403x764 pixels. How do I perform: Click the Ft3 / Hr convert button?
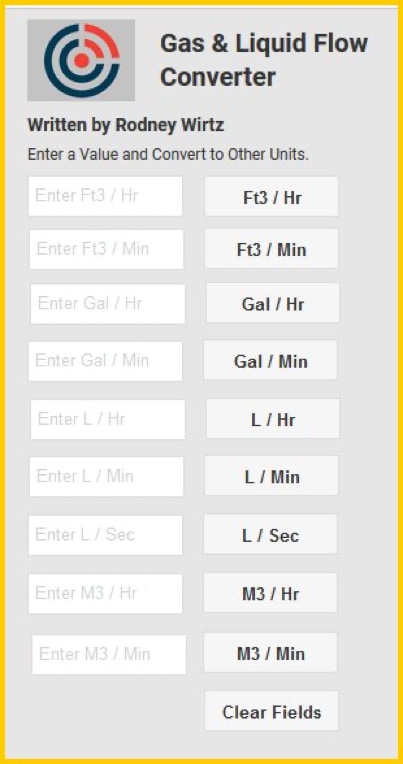[271, 197]
